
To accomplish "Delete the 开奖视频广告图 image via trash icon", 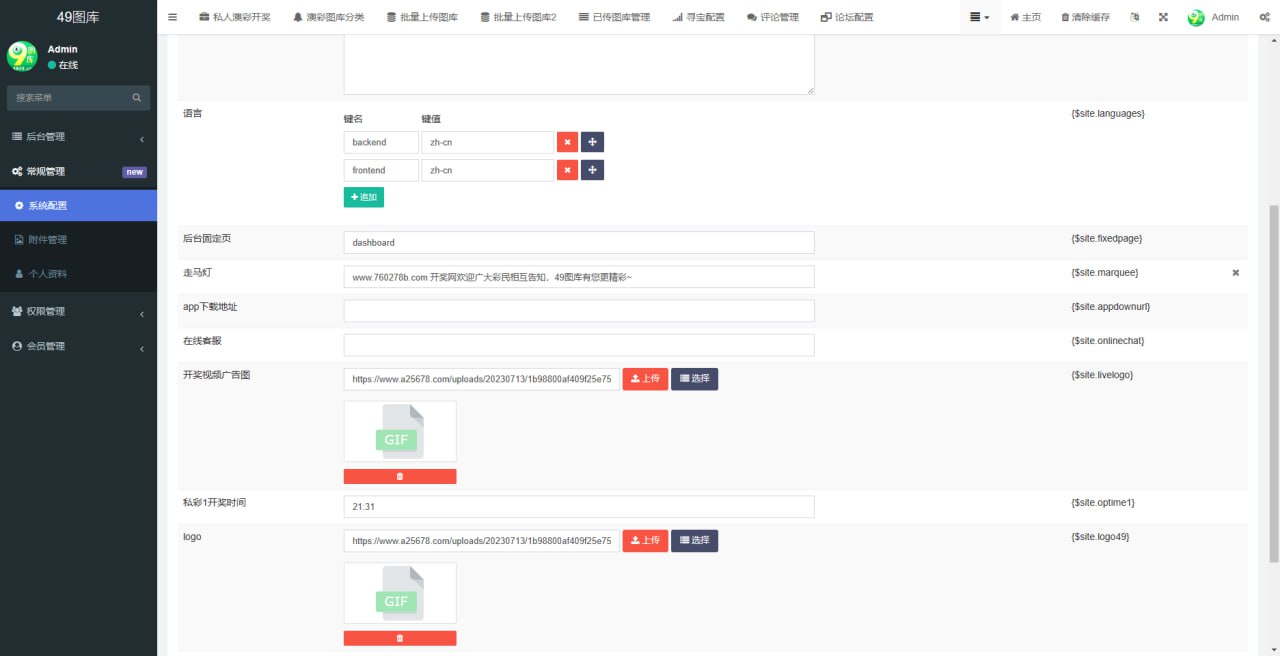I will pos(400,476).
